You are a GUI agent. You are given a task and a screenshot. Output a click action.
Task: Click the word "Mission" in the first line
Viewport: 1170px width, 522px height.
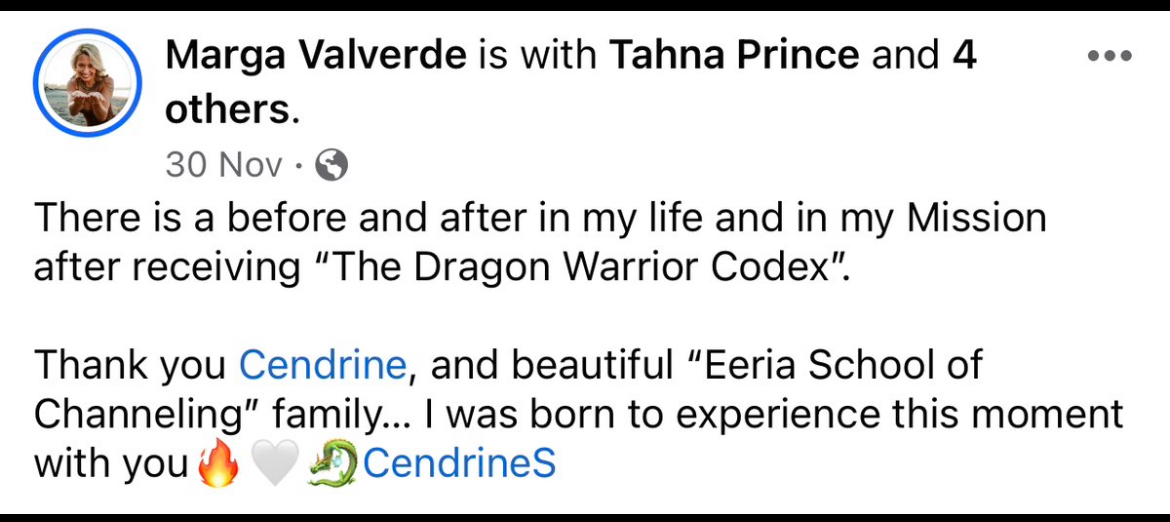point(976,219)
